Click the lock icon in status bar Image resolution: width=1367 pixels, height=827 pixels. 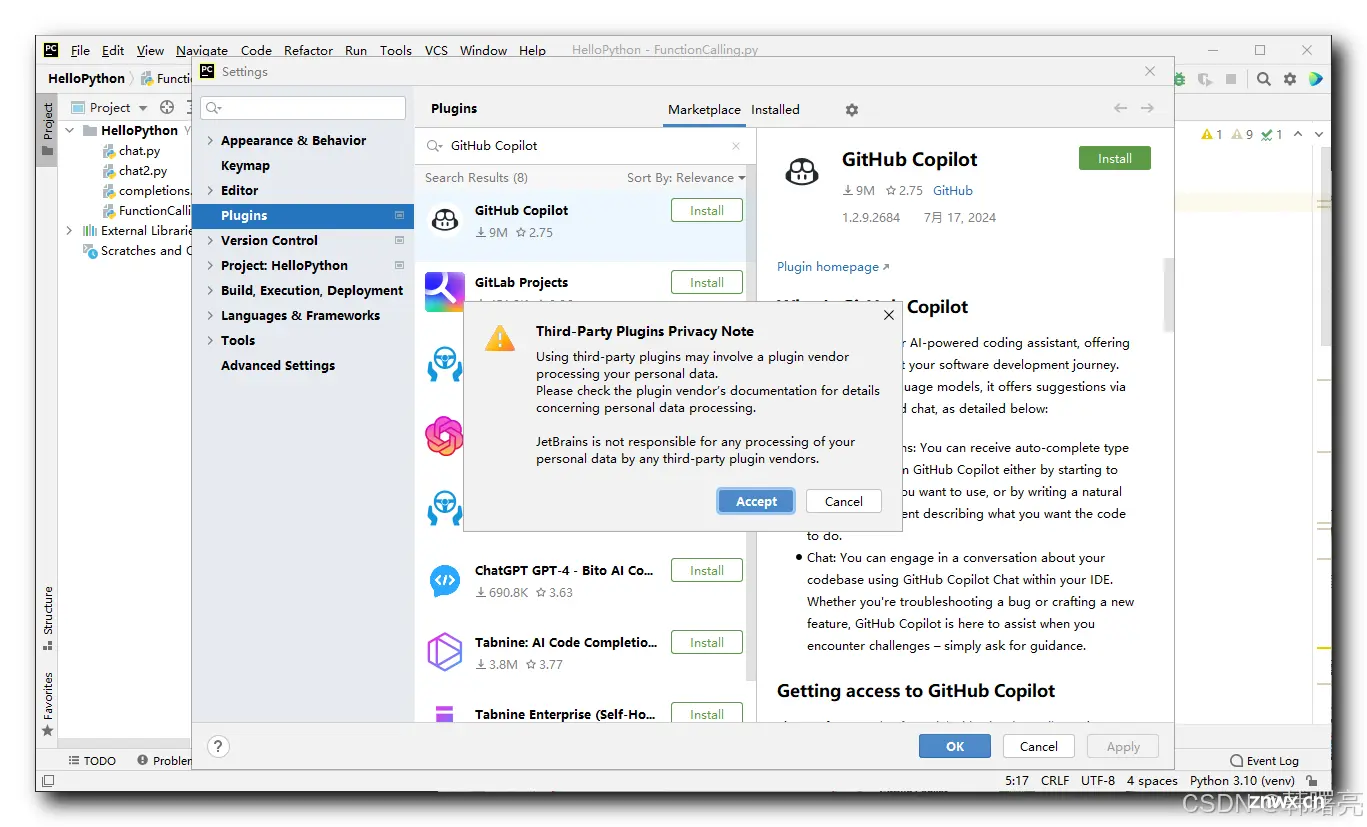[x=1311, y=781]
